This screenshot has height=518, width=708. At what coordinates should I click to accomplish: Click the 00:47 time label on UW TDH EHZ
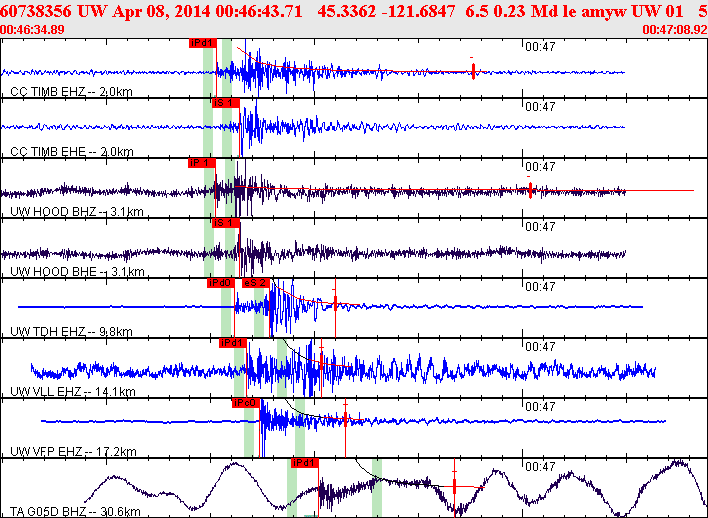tap(540, 287)
